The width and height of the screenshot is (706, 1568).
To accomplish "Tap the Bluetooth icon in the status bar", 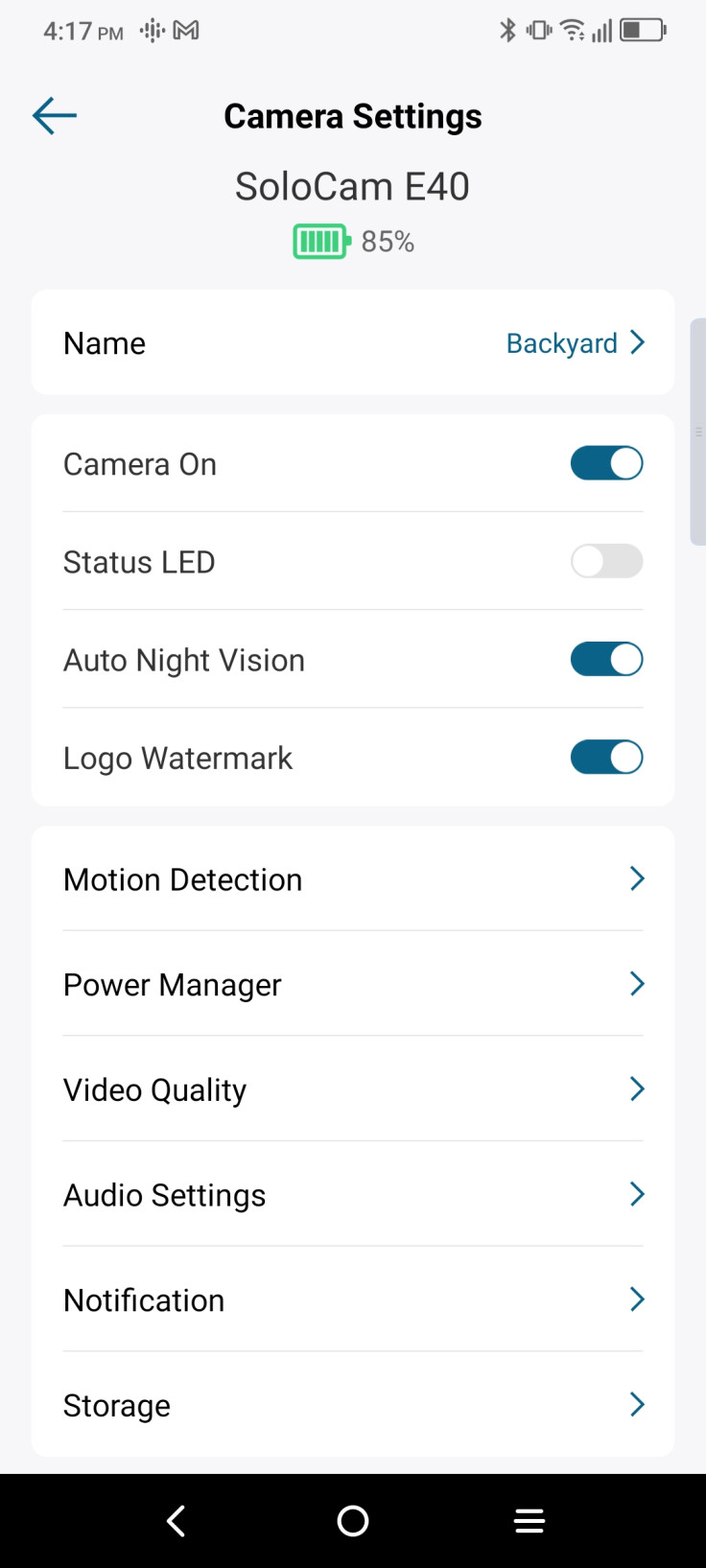I will 507,31.
